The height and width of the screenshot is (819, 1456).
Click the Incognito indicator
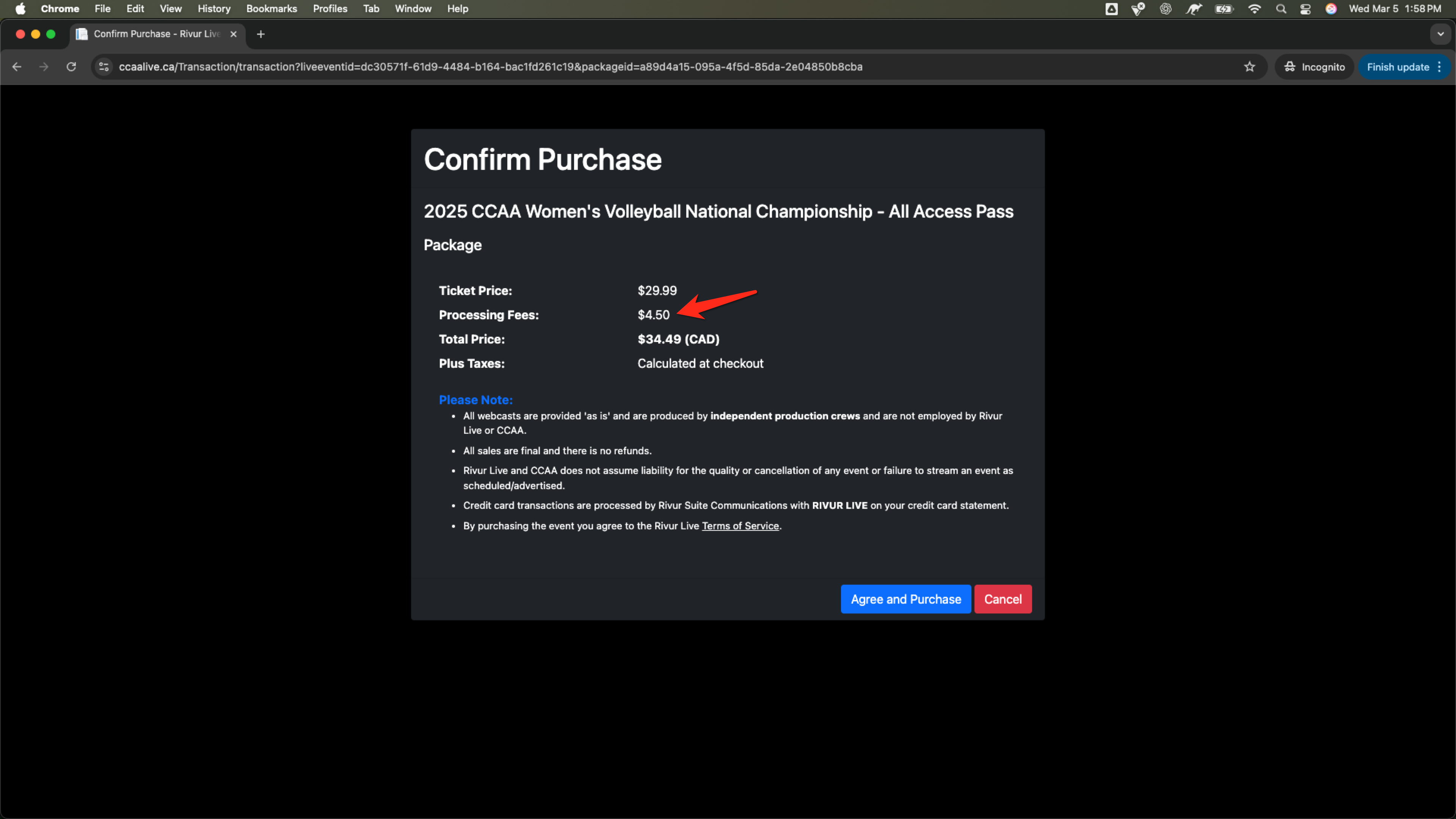(1315, 67)
